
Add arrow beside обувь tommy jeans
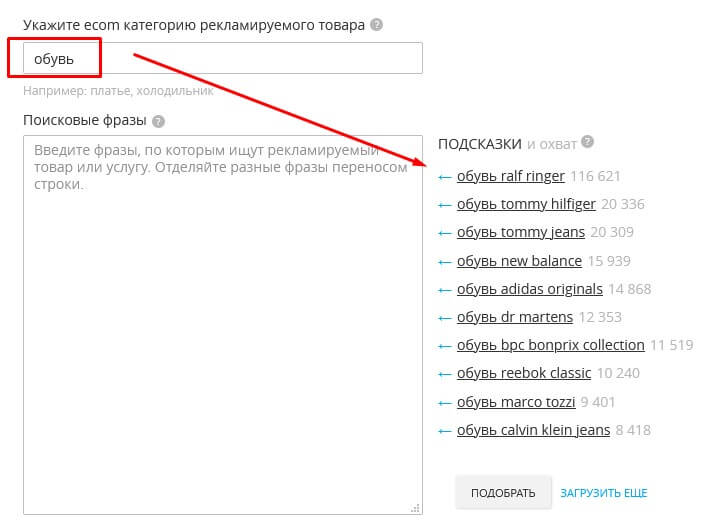pyautogui.click(x=444, y=233)
